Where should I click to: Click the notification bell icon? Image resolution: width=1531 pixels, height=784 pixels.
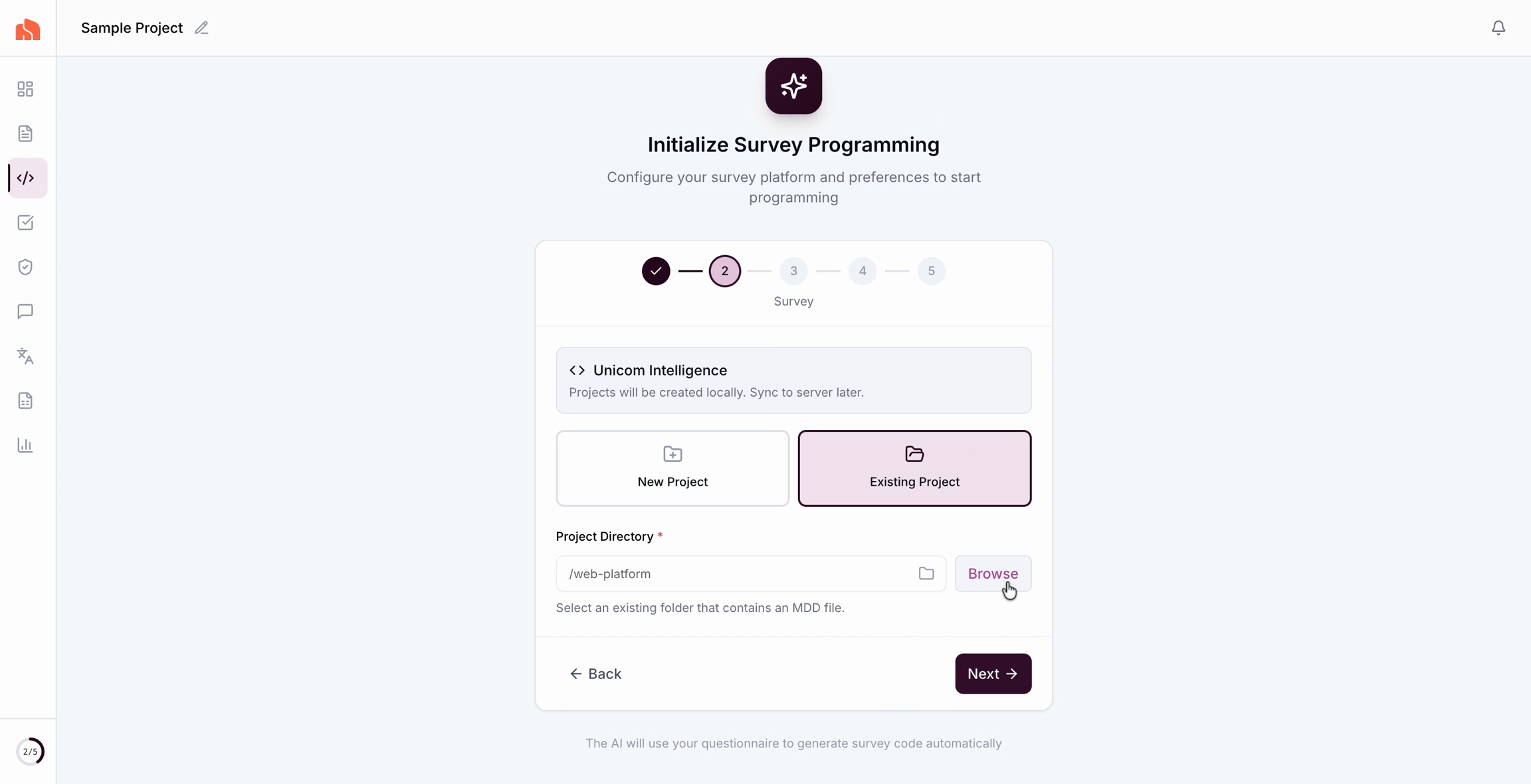point(1498,28)
